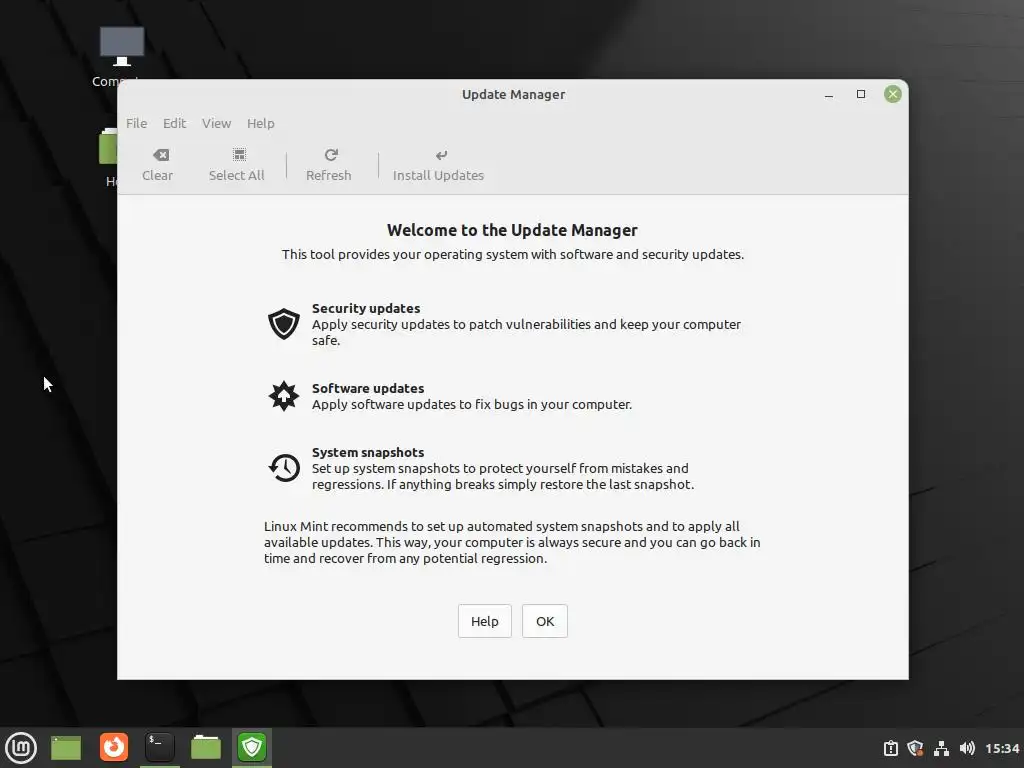This screenshot has width=1024, height=768.
Task: Click the Software updates star icon
Action: [x=283, y=396]
